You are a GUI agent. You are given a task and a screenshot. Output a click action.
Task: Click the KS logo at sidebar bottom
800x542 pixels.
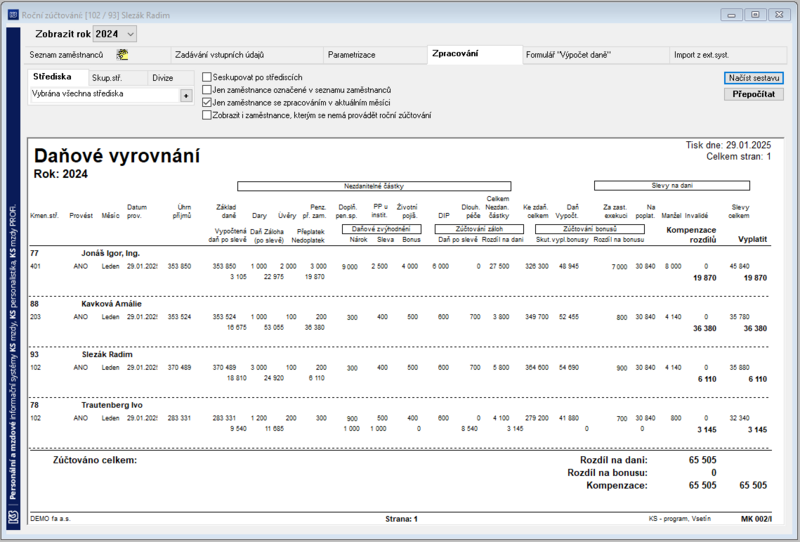[13, 517]
